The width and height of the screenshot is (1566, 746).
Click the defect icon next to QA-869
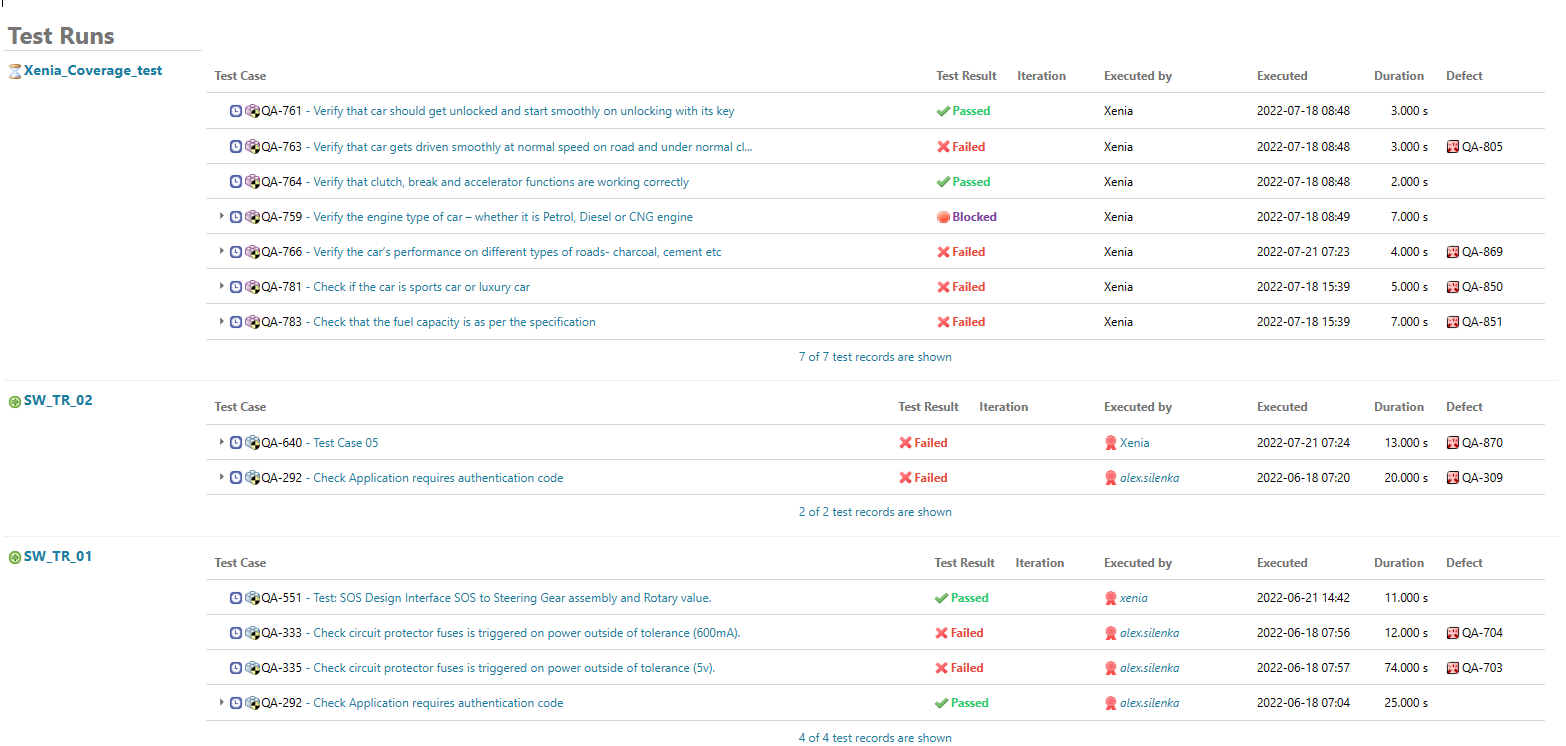coord(1453,252)
